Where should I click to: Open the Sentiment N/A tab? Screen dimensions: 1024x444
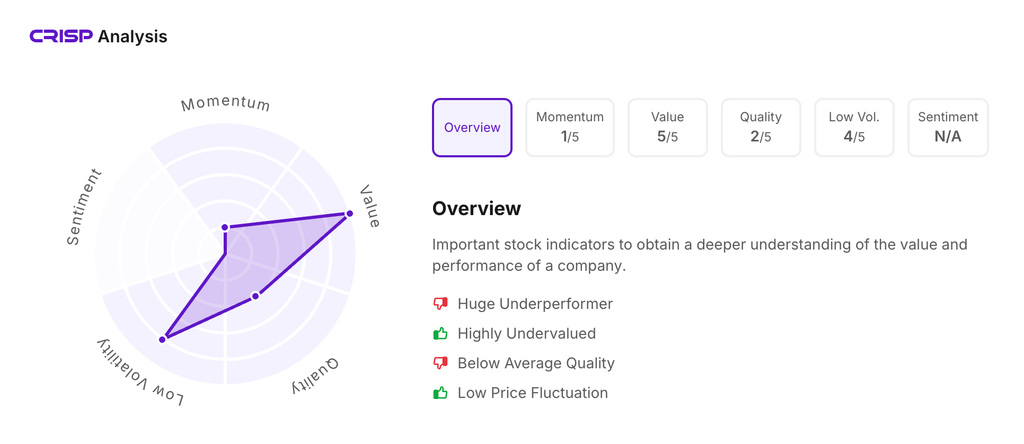947,128
